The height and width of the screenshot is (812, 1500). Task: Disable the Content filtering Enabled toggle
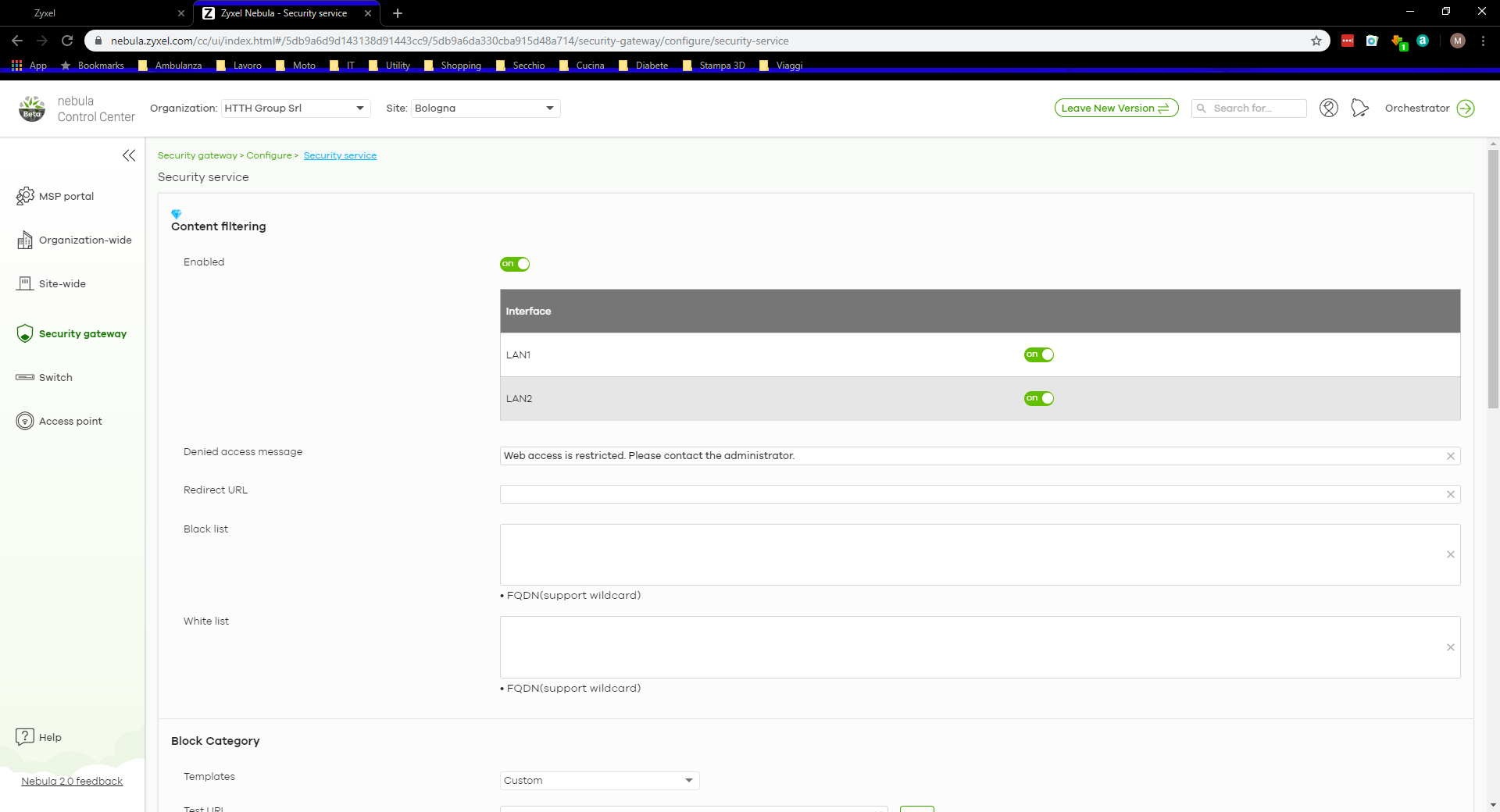click(515, 264)
